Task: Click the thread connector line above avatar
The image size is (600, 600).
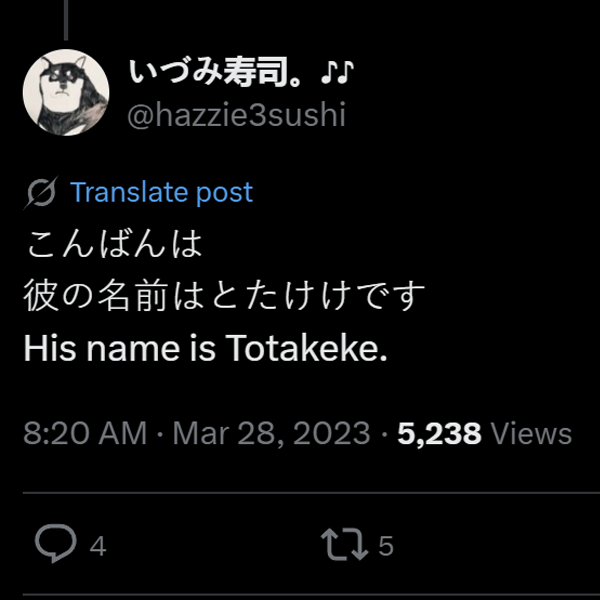Action: pos(67,18)
